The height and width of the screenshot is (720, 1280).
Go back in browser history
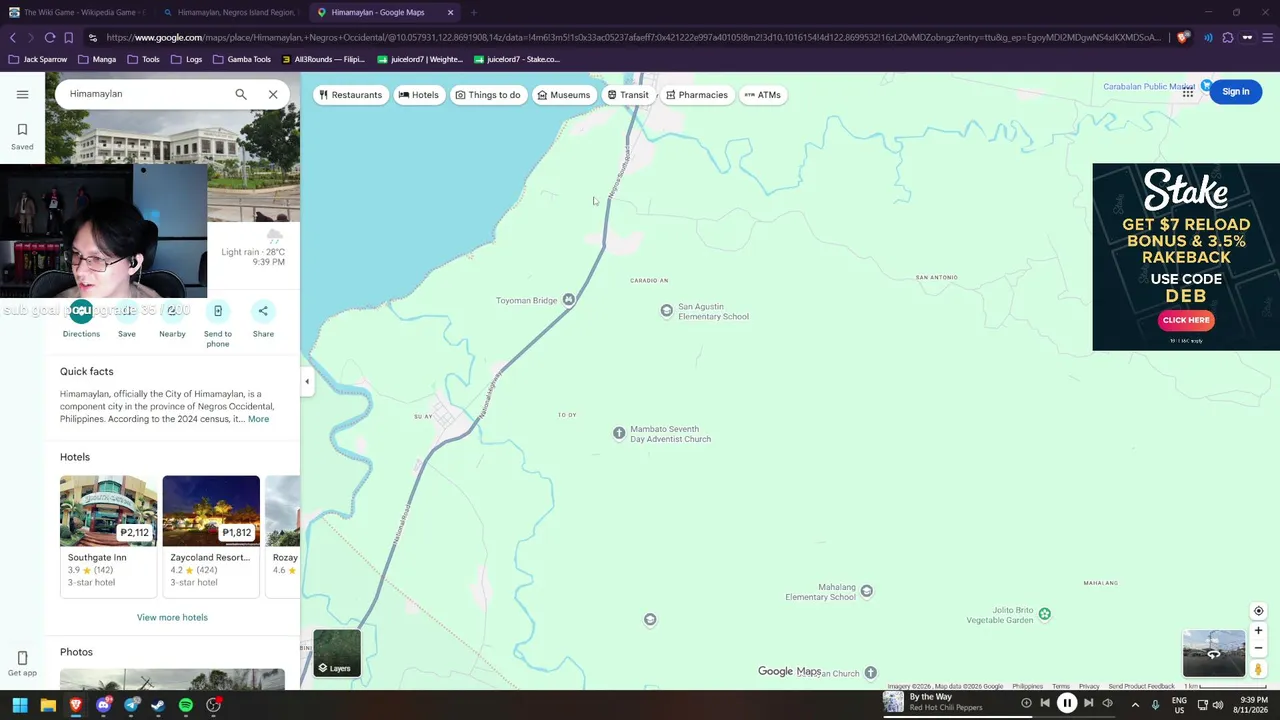tap(13, 38)
